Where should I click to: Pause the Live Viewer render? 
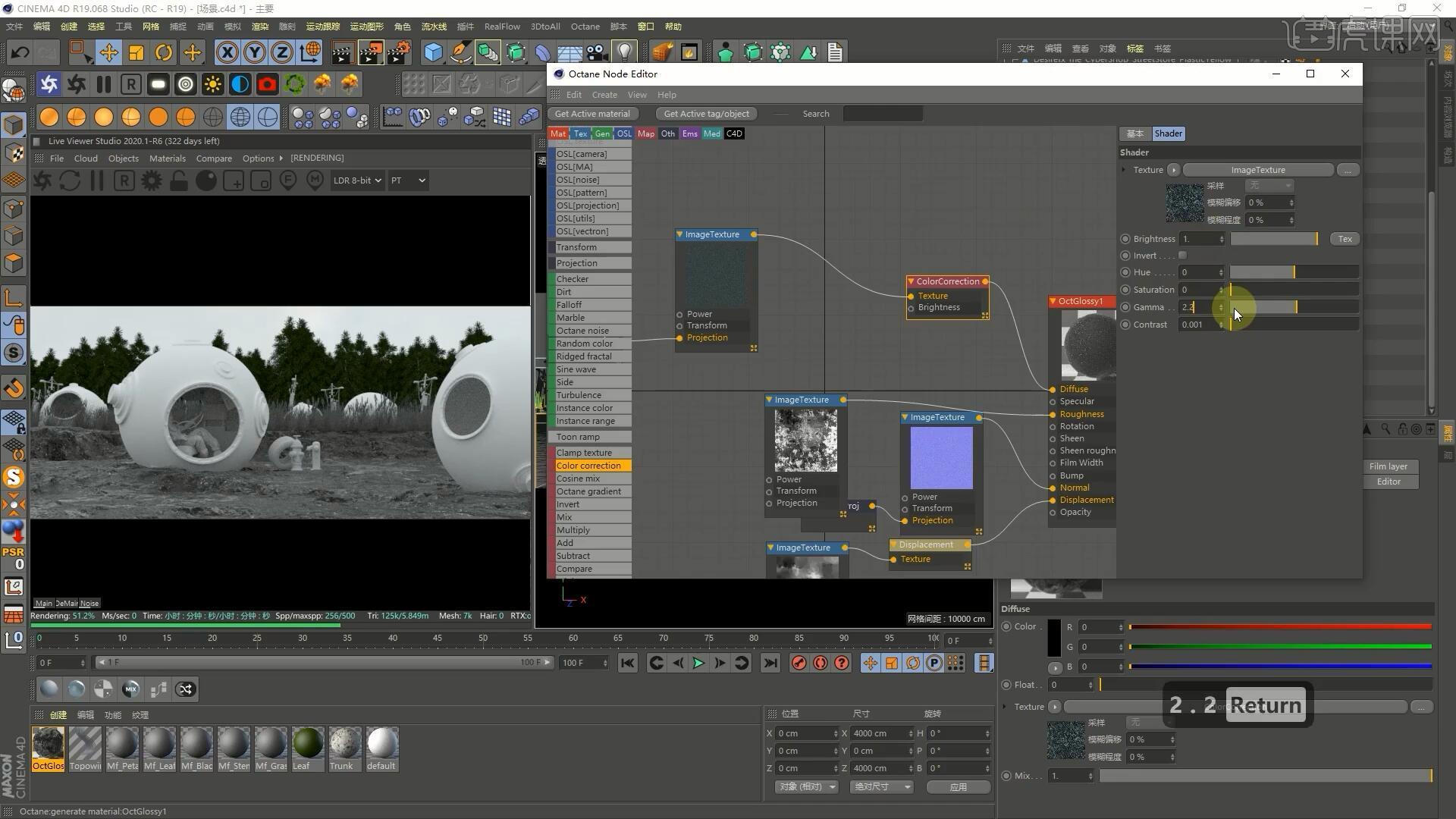96,180
